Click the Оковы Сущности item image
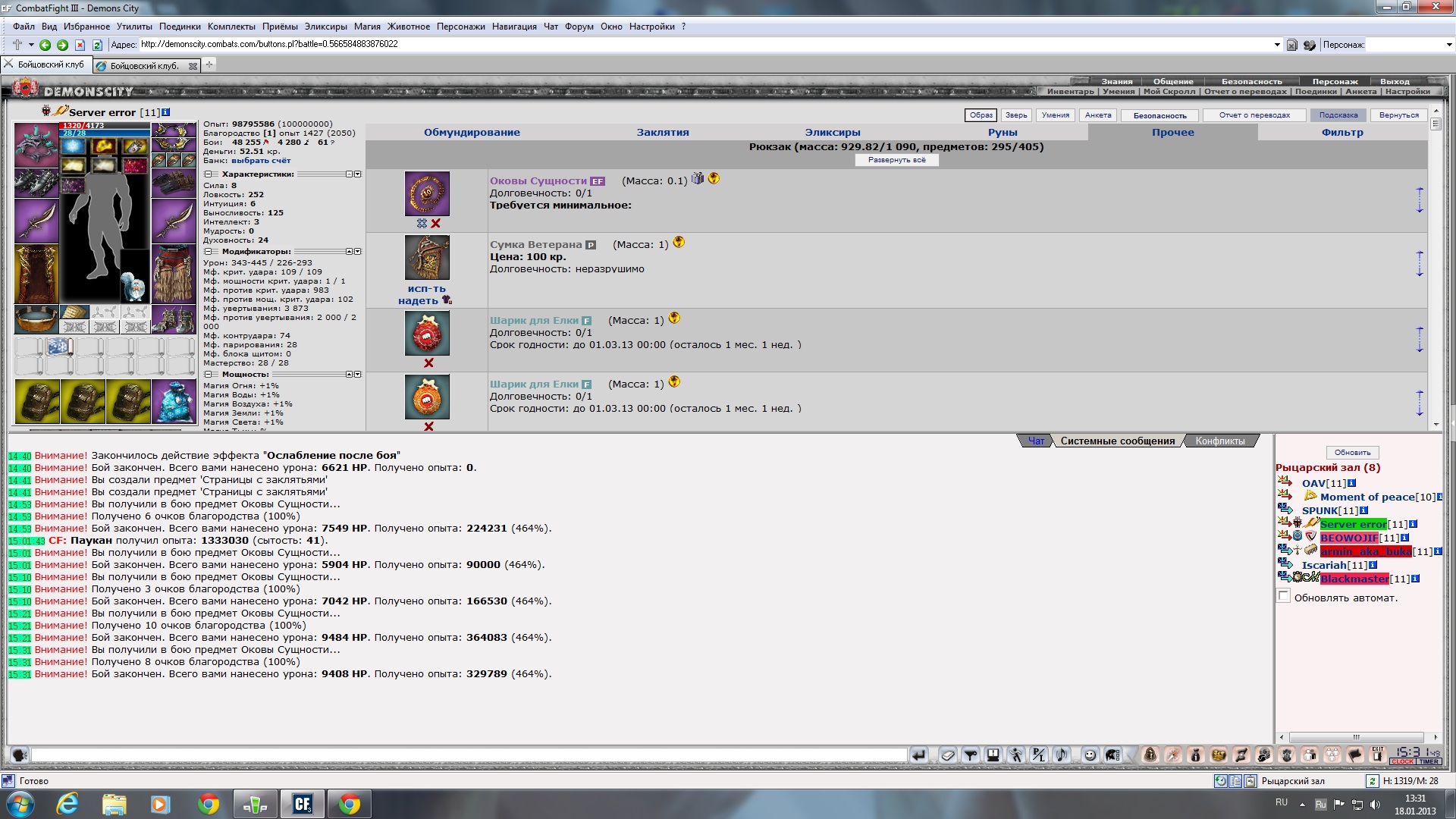Screen dimensions: 1456x819 tap(427, 193)
